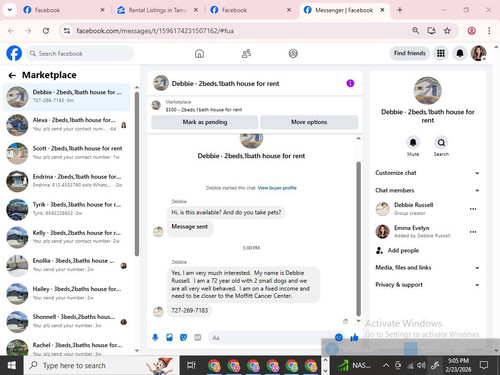500x375 pixels.
Task: Focus the Aa message input box
Action: tap(270, 338)
